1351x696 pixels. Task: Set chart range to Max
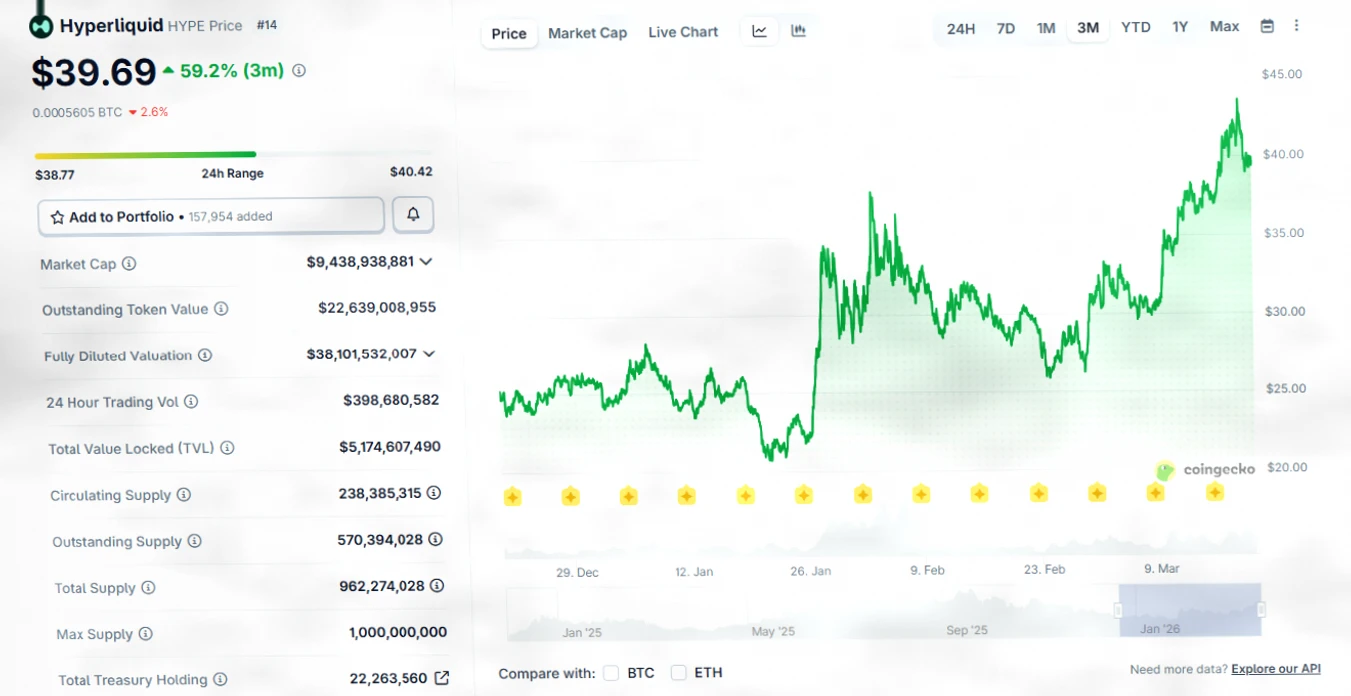[1225, 27]
